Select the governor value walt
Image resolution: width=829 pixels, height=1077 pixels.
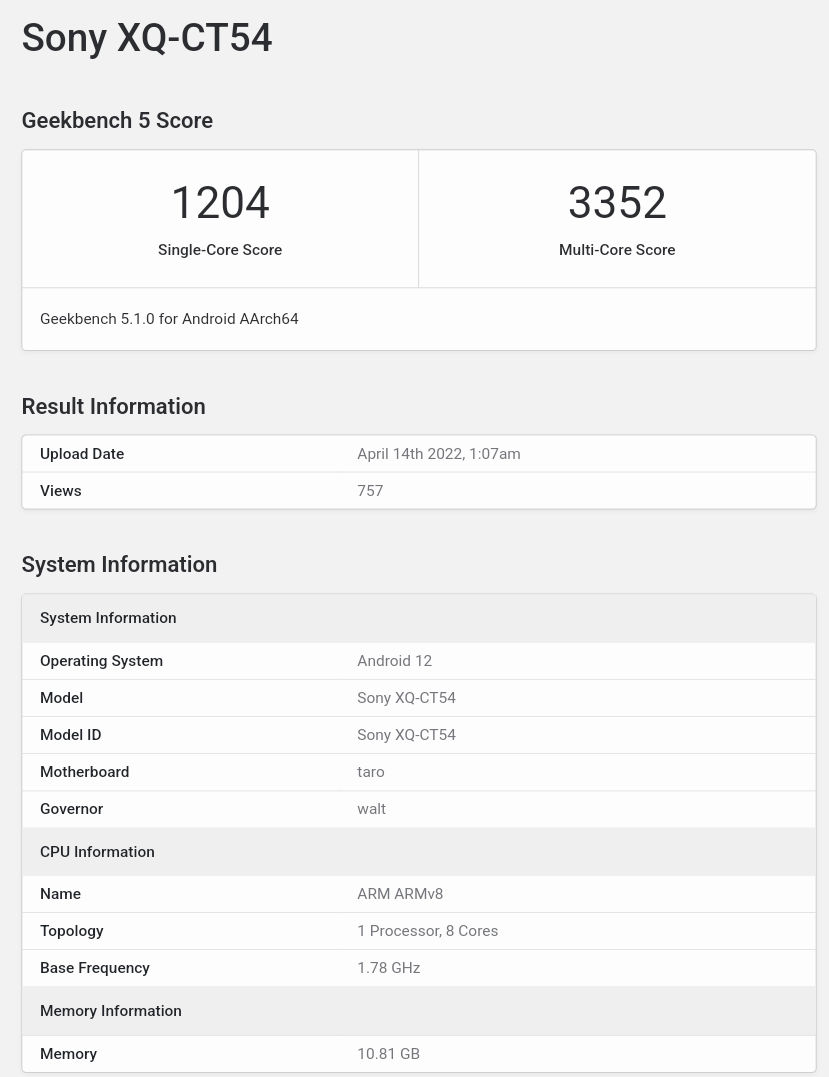point(372,809)
